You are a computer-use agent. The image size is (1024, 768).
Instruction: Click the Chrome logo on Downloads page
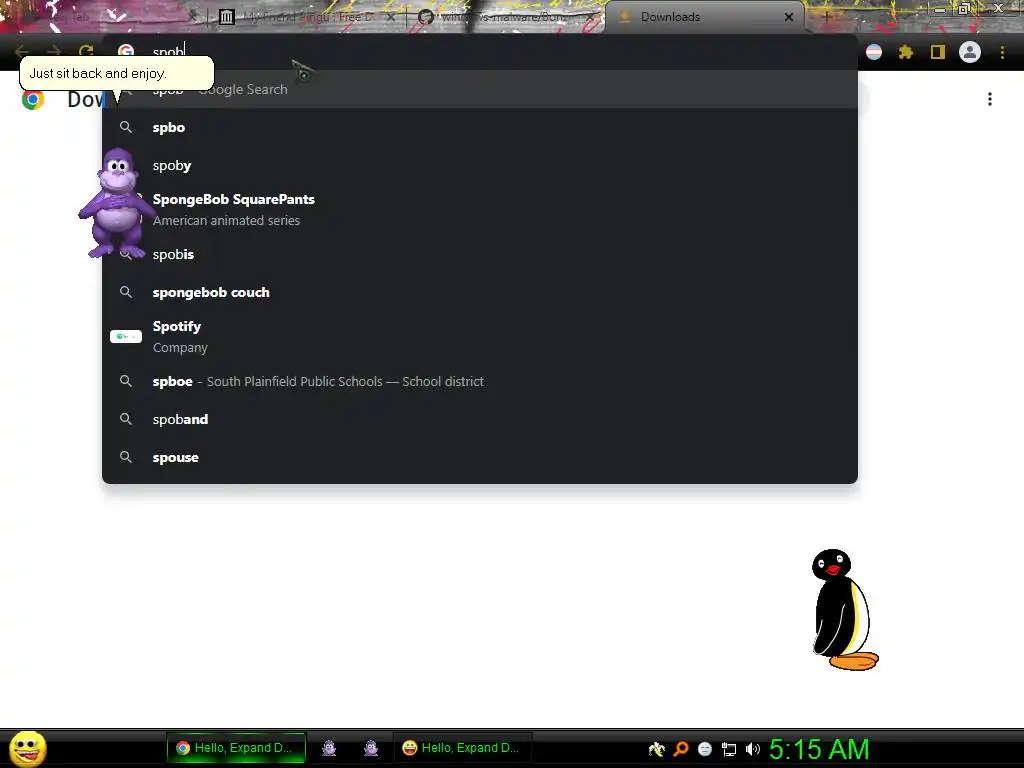coord(33,99)
